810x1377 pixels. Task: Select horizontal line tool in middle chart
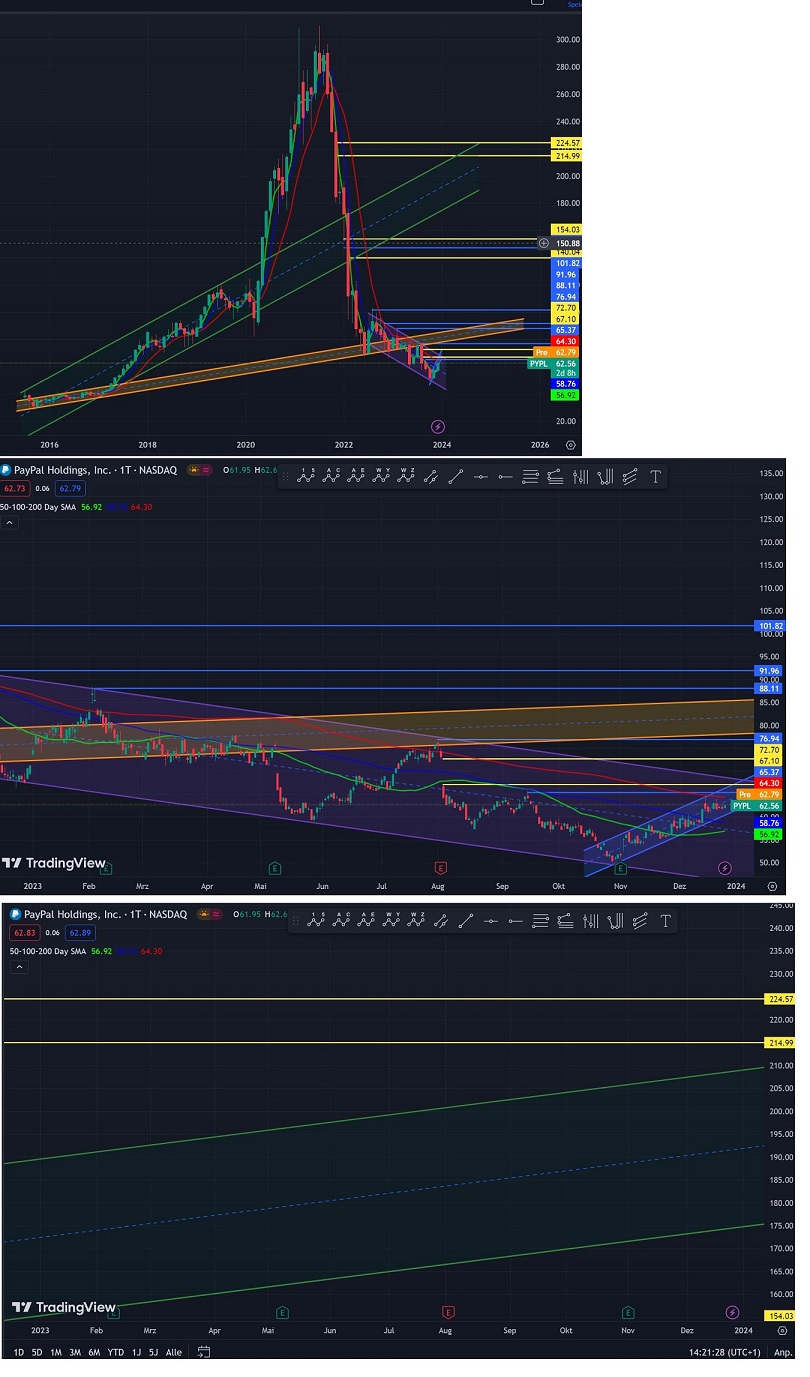[480, 477]
